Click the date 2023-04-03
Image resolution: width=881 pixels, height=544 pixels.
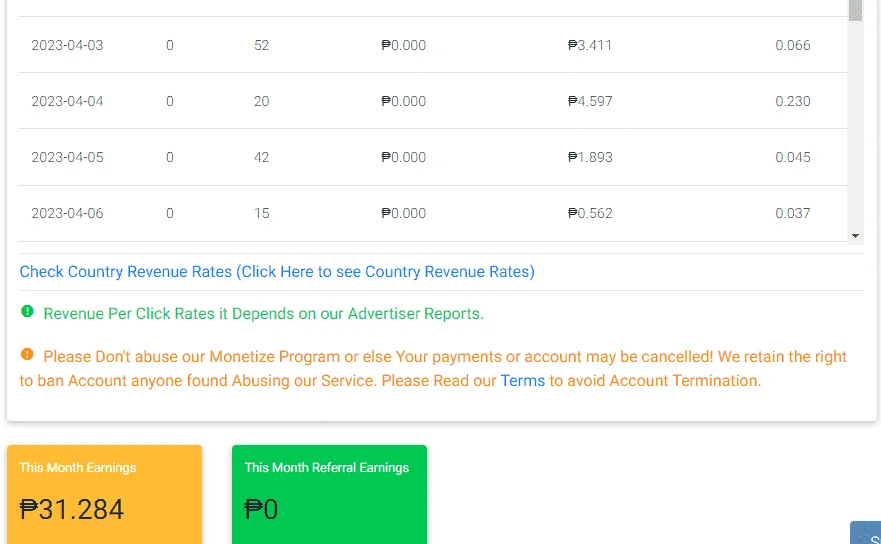point(67,45)
